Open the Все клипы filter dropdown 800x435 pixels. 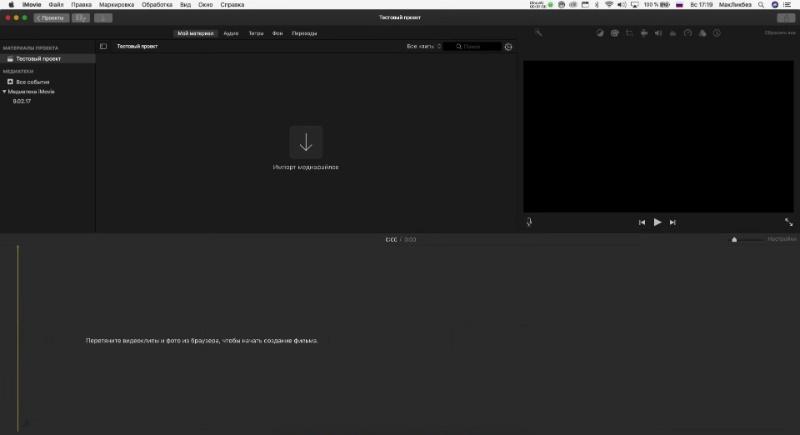[423, 46]
